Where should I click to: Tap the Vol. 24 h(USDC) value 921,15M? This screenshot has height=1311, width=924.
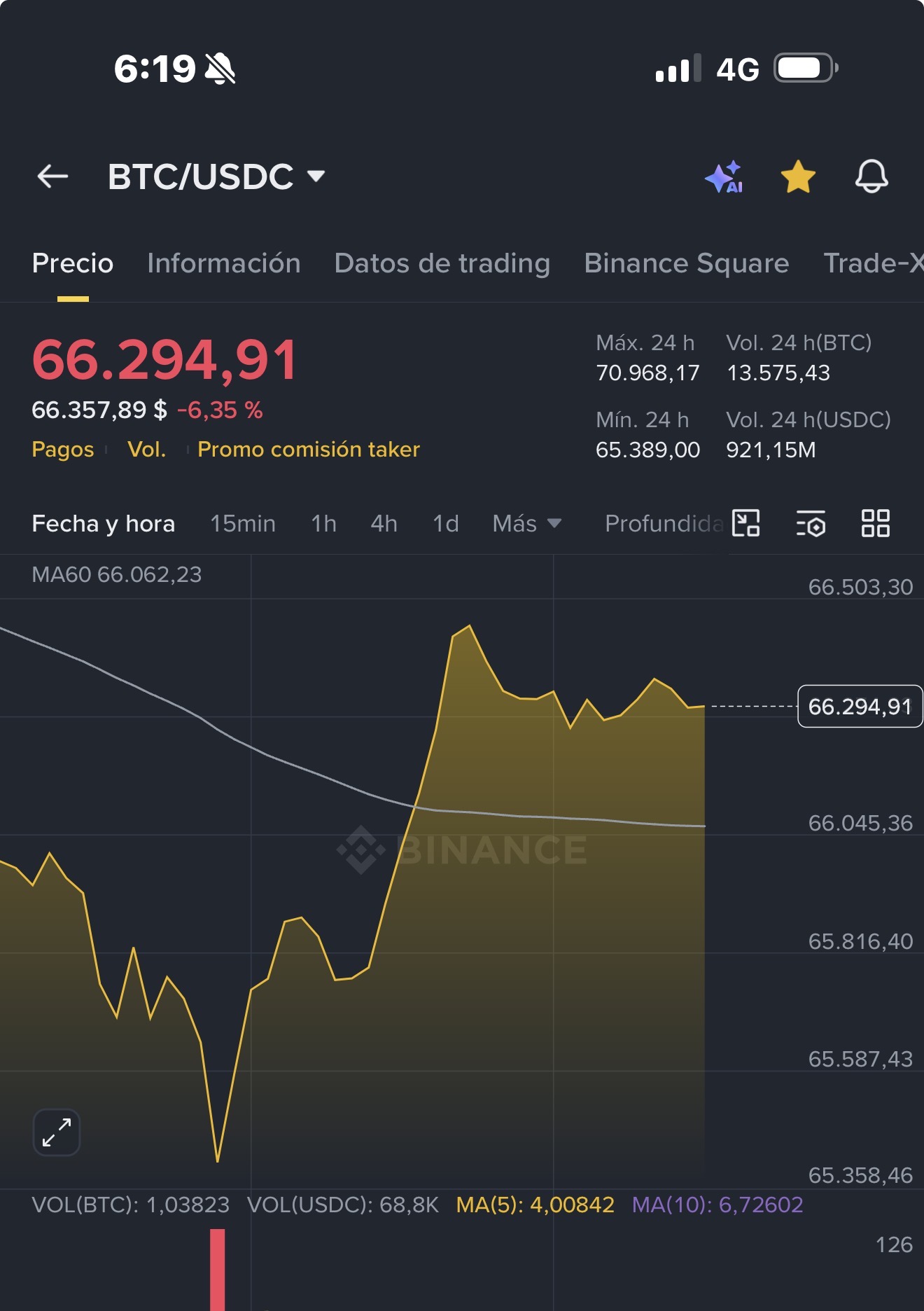(x=771, y=450)
